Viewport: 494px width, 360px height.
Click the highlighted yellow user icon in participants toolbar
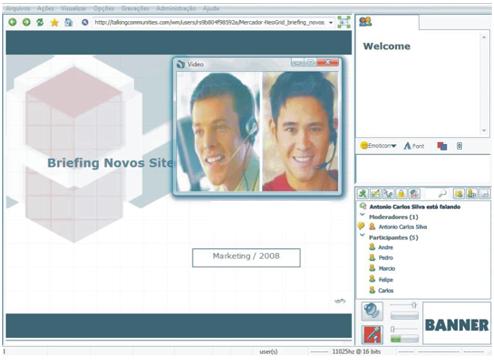coord(459,193)
